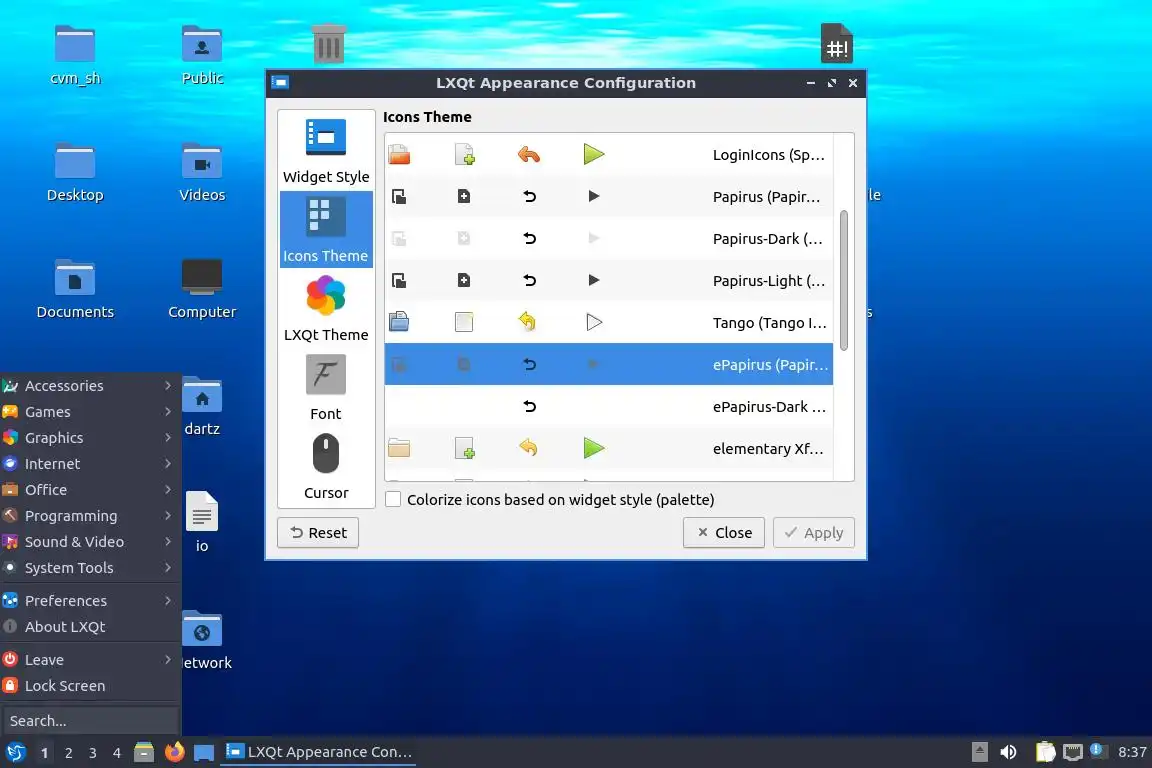
Task: Launch Firefox from the taskbar
Action: 174,752
